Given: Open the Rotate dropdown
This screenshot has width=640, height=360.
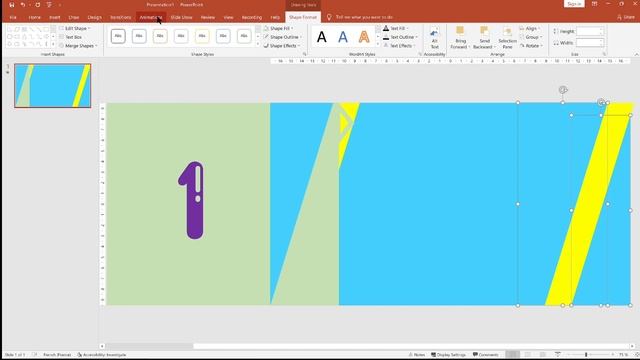Looking at the screenshot, I should pyautogui.click(x=531, y=46).
